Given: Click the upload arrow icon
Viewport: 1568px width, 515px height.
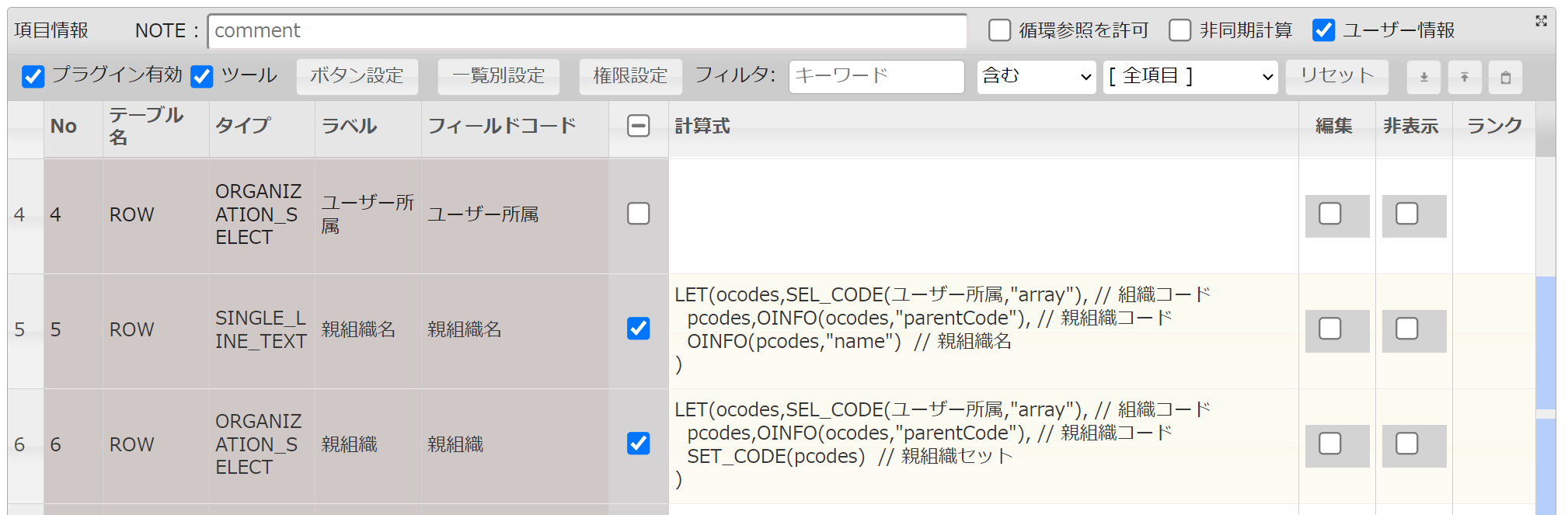Looking at the screenshot, I should coord(1465,77).
